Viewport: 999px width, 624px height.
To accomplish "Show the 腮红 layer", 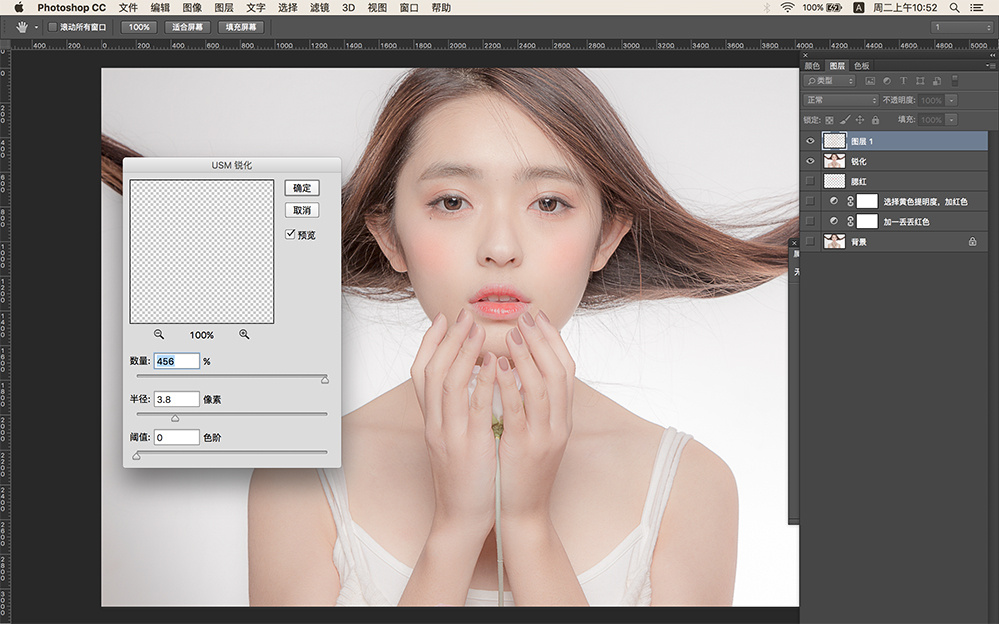I will coord(810,181).
